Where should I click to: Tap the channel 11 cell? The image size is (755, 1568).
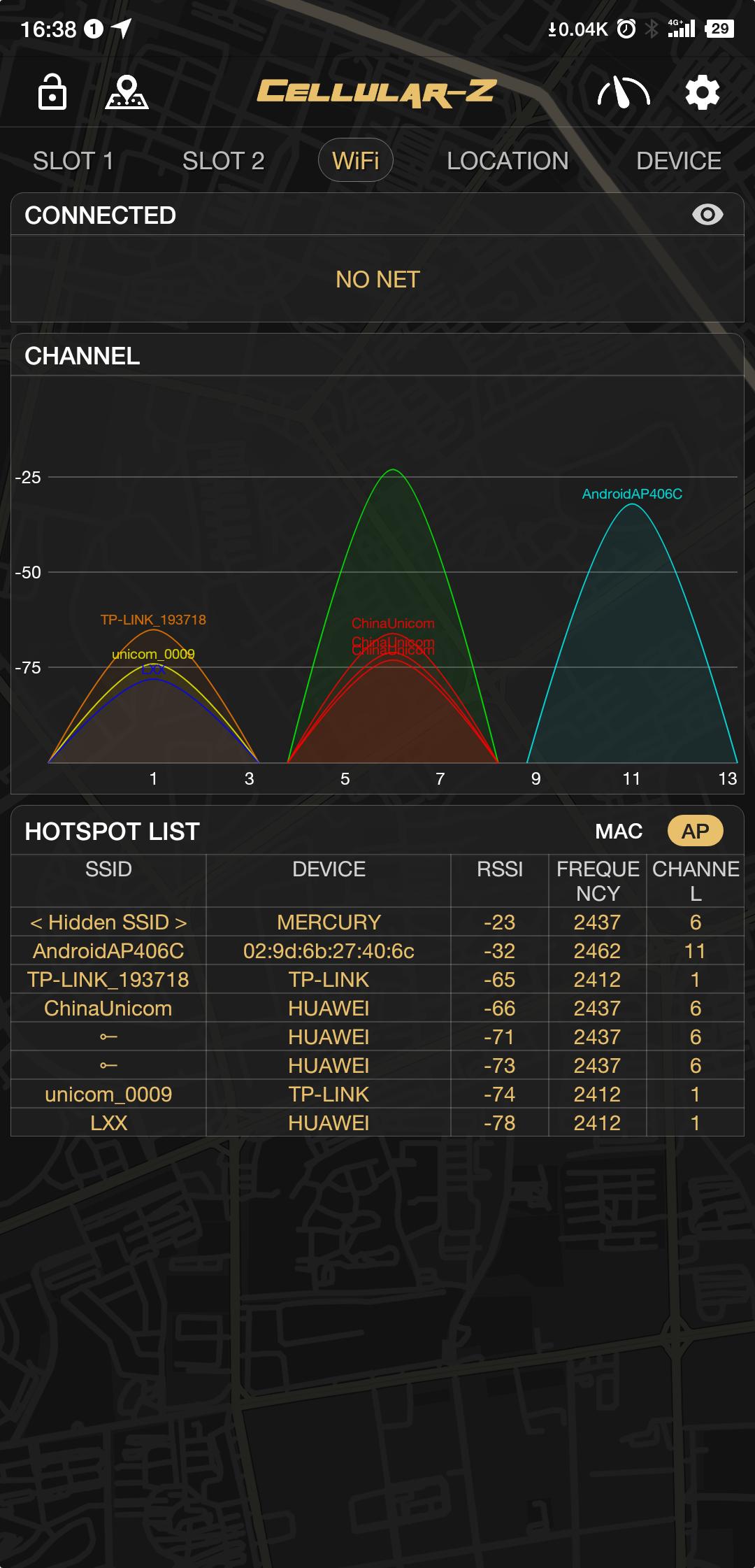pyautogui.click(x=696, y=951)
